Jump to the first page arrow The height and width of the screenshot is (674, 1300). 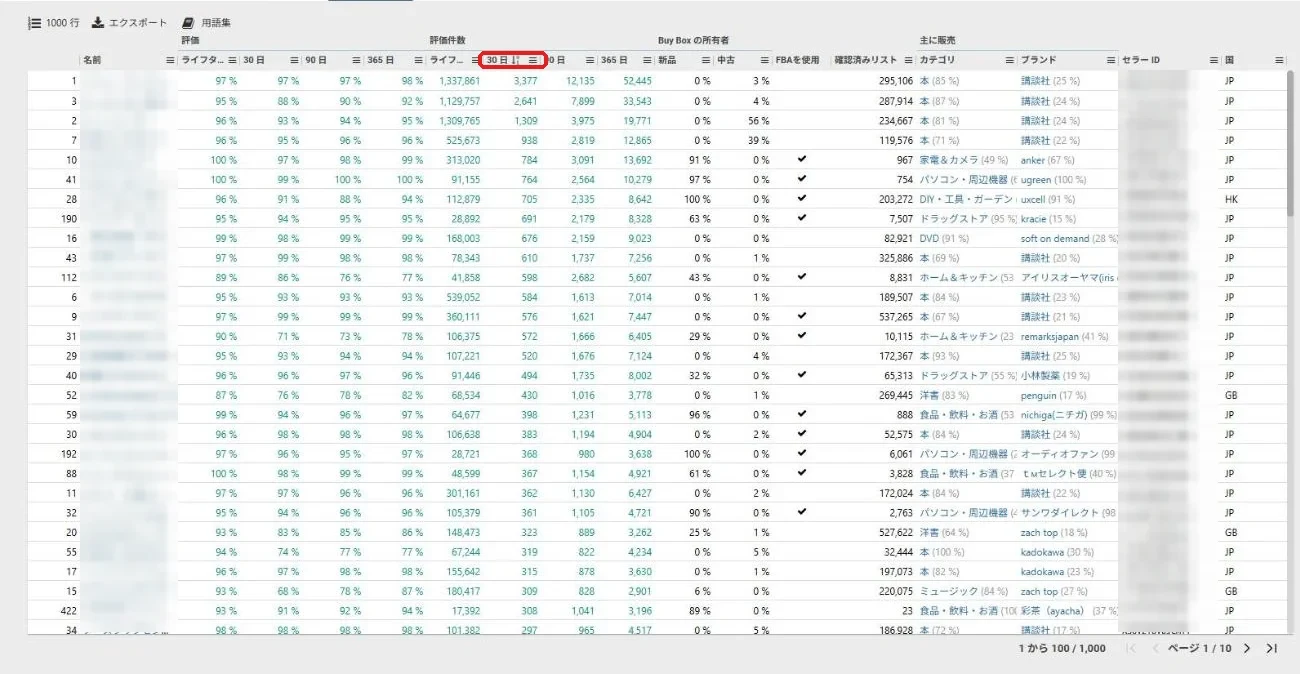[x=1131, y=648]
